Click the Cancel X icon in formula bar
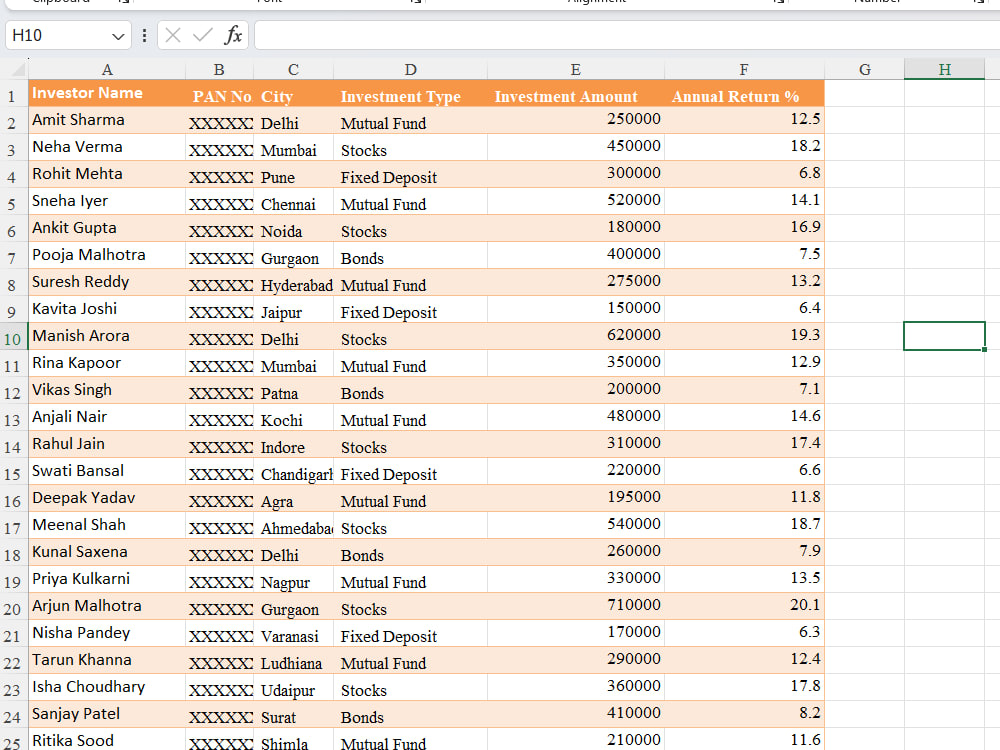 173,35
